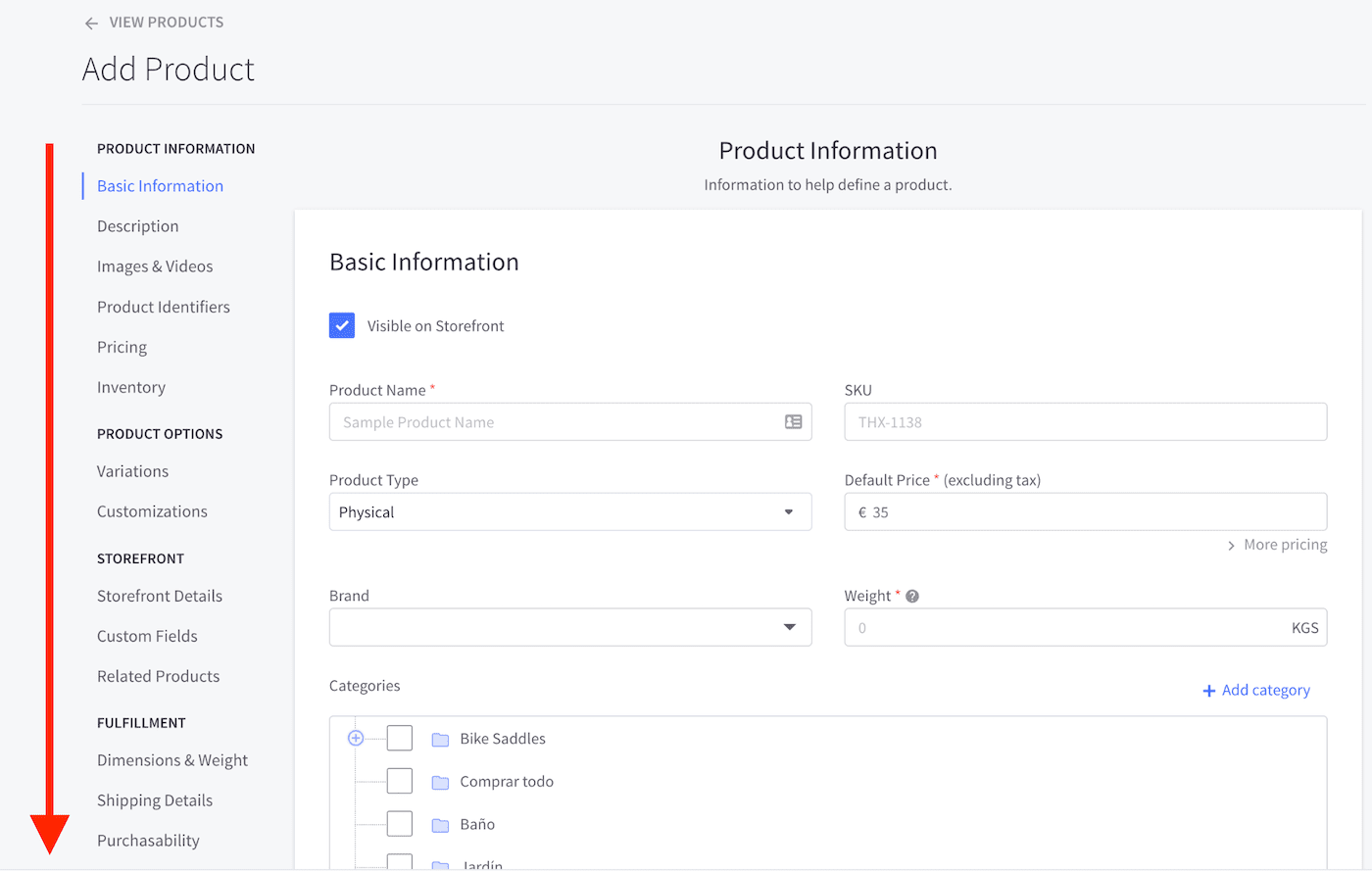This screenshot has height=871, width=1372.
Task: Jump to Related Products section
Action: (158, 676)
